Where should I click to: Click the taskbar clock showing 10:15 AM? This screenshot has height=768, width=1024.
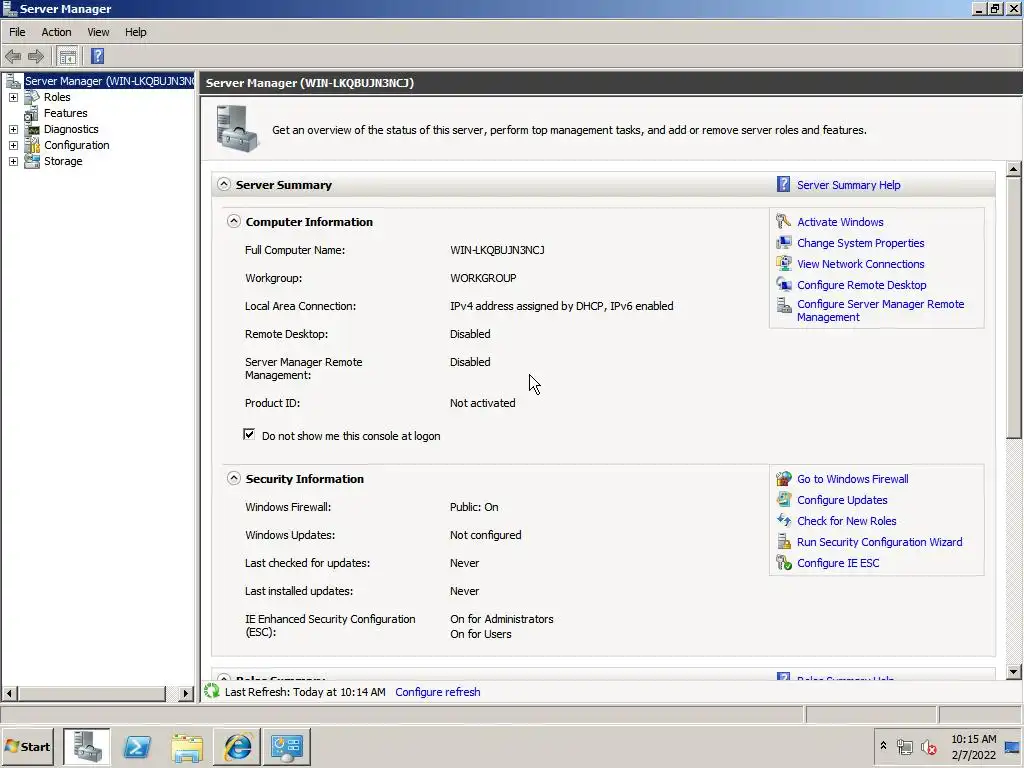coord(973,746)
